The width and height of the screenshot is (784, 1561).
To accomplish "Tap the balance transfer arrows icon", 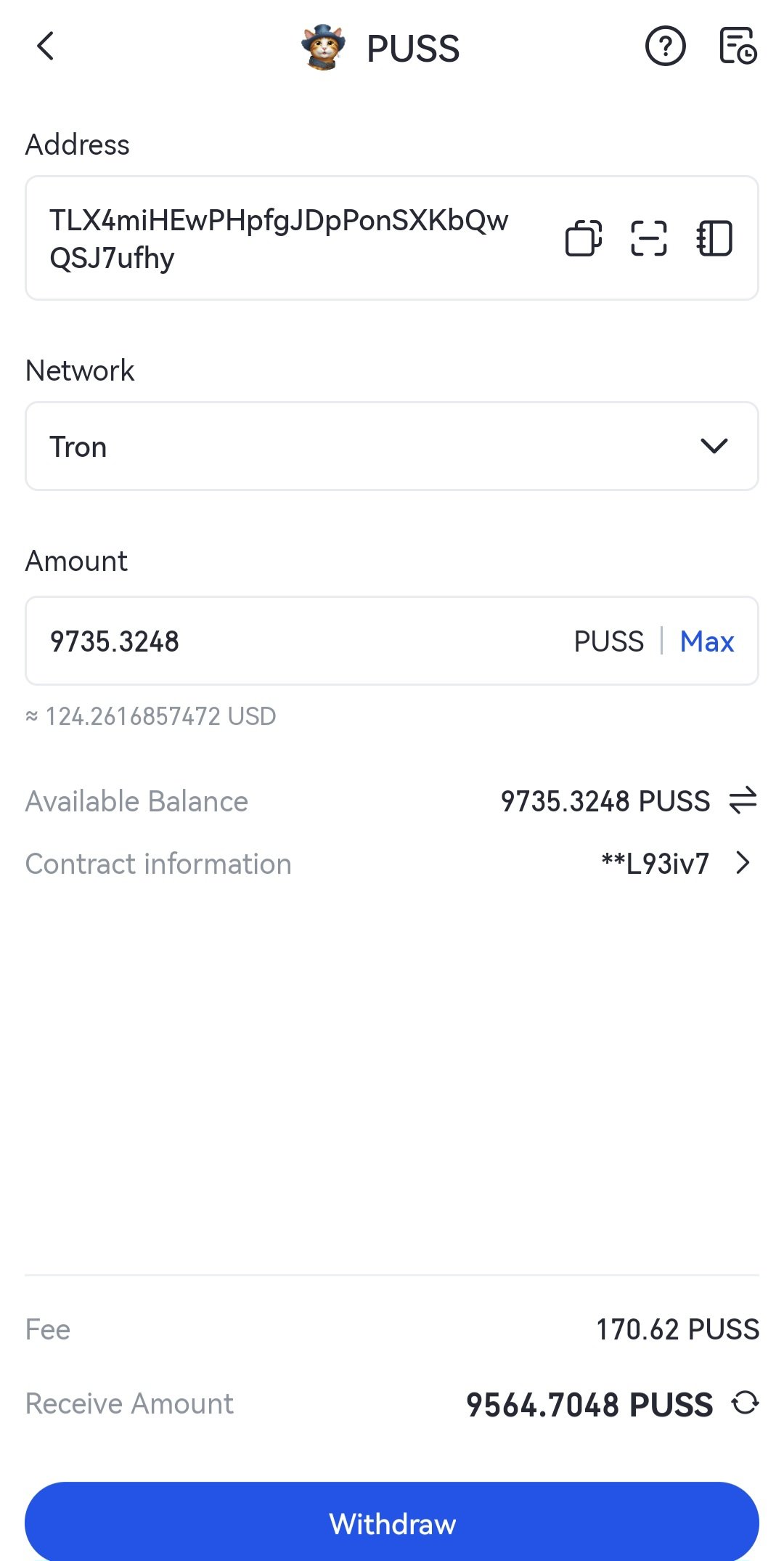I will 743,801.
